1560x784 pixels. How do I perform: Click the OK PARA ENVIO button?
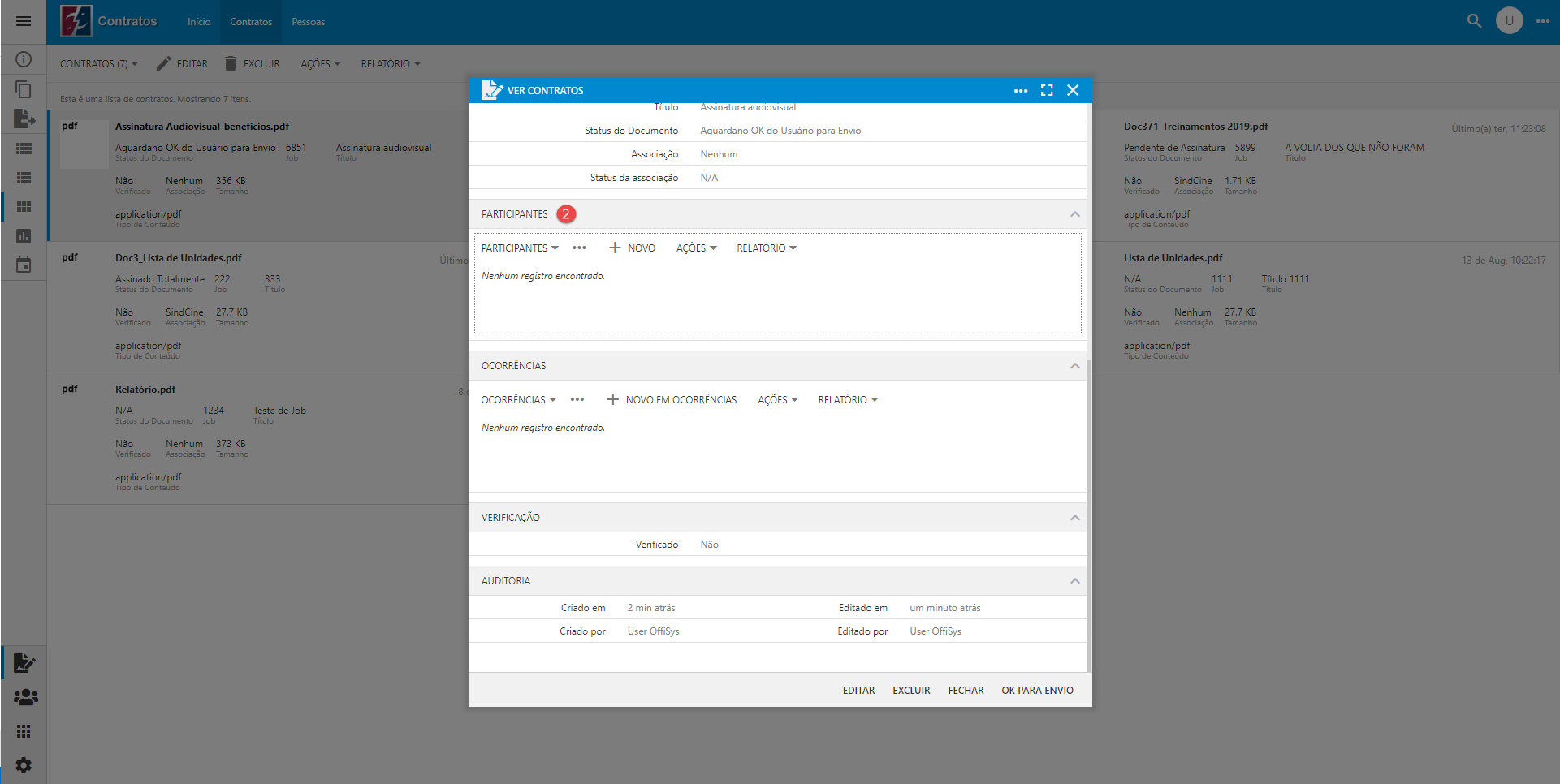pos(1037,691)
